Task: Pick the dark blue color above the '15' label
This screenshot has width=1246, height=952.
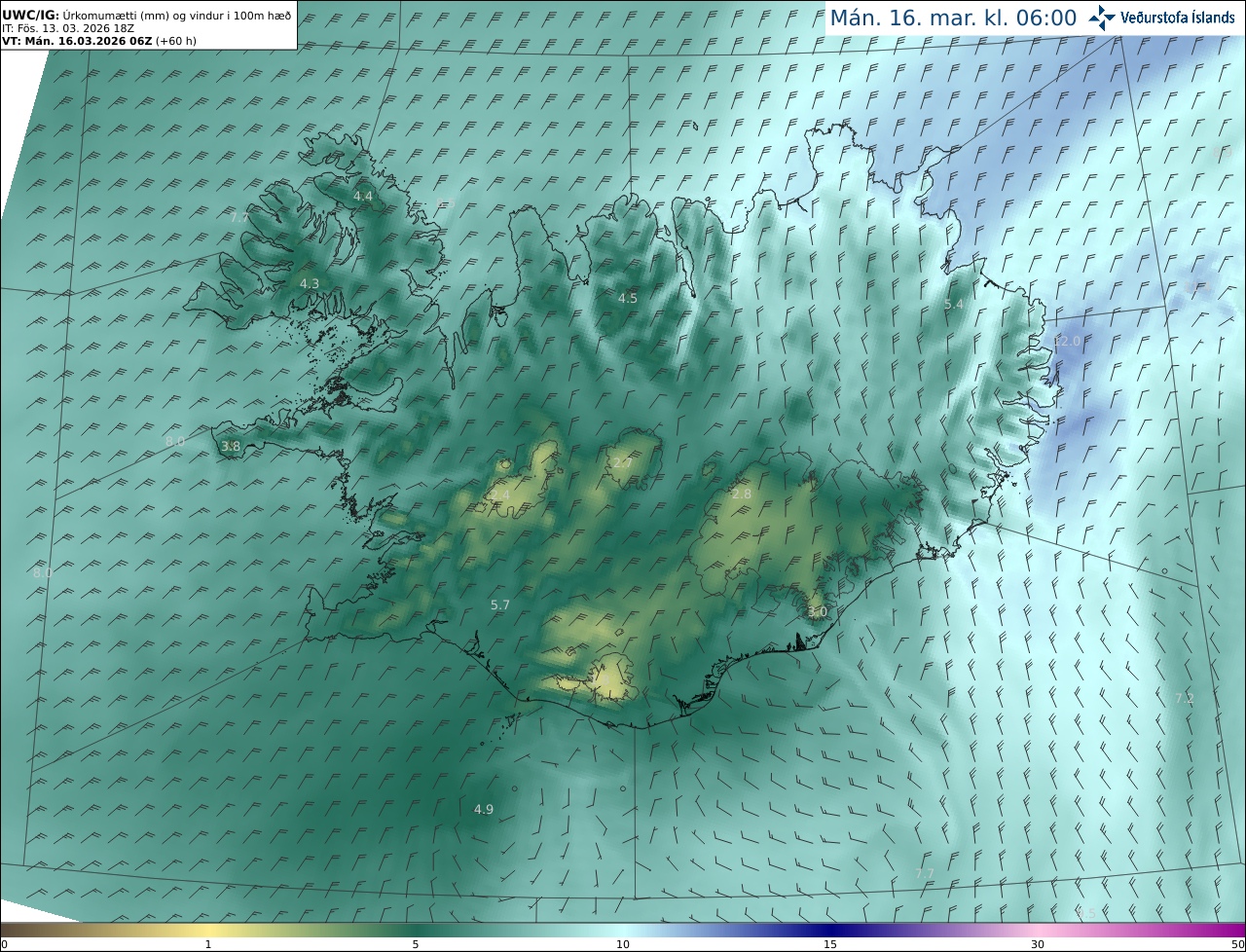Action: click(x=830, y=930)
